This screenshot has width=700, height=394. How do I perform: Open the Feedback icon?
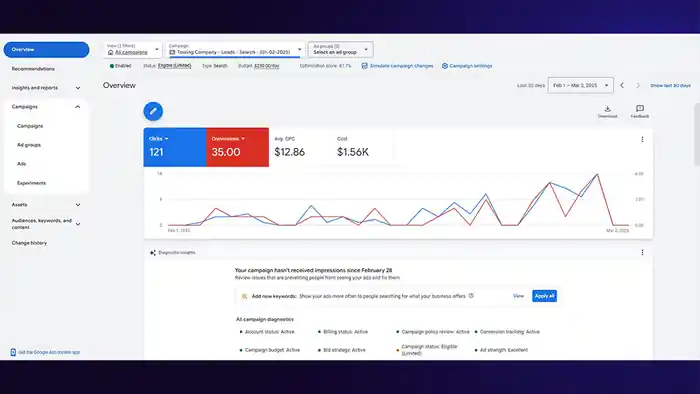(x=640, y=108)
